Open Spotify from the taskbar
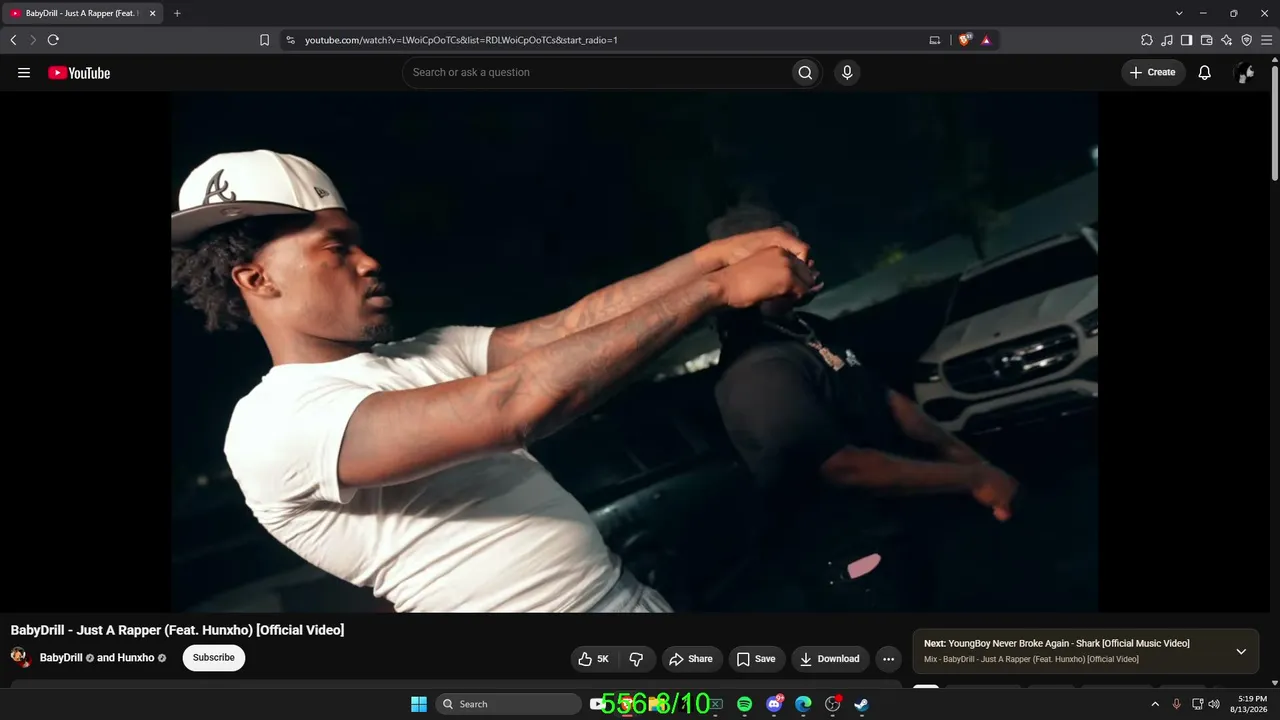This screenshot has height=720, width=1280. (x=745, y=704)
